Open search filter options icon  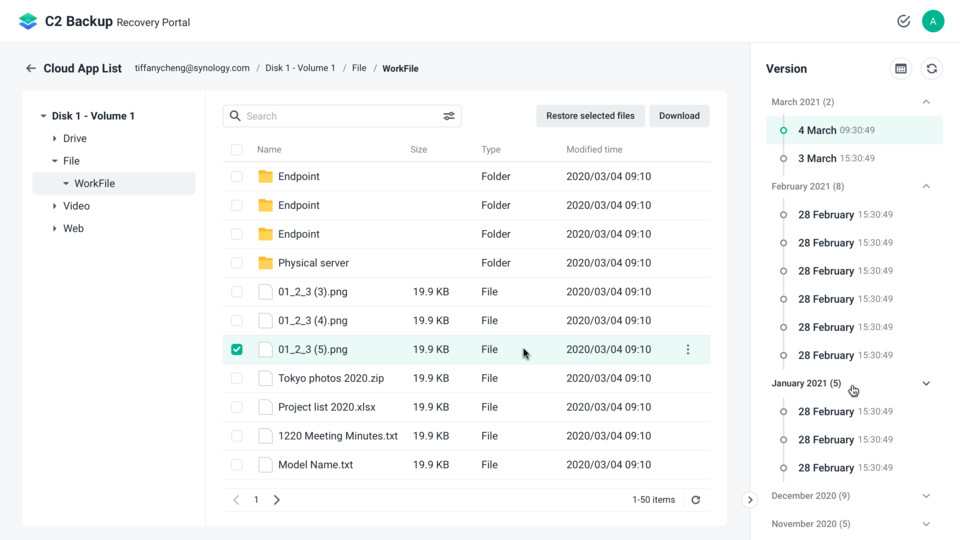pos(449,116)
